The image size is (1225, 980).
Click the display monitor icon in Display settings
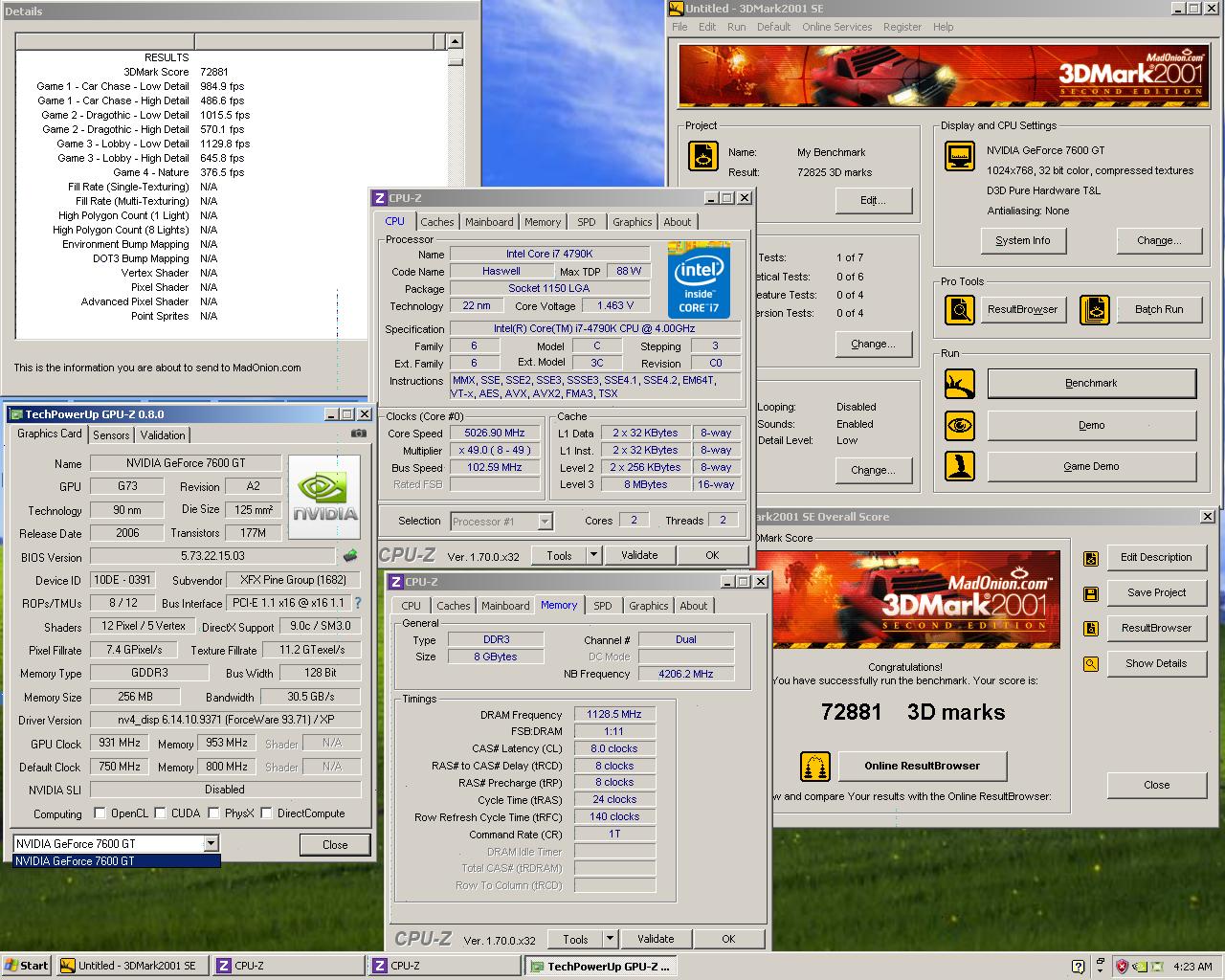960,155
